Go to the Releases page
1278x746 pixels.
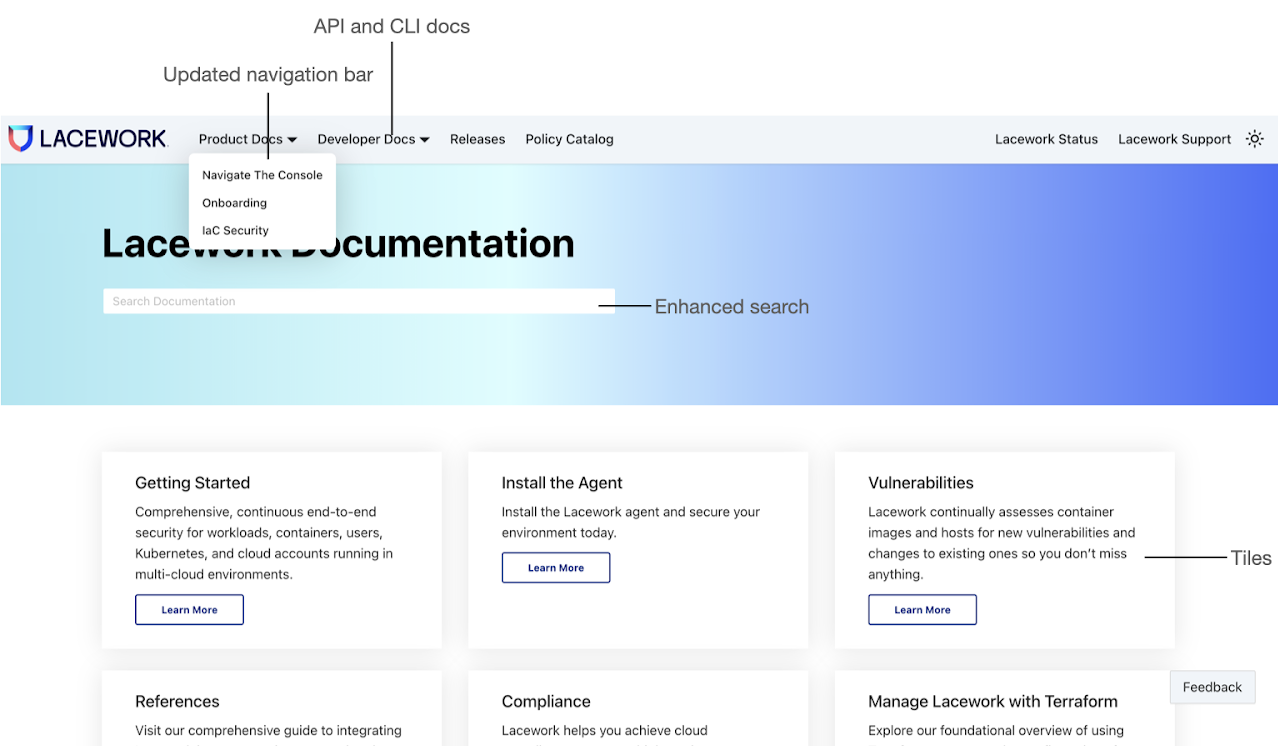click(477, 139)
